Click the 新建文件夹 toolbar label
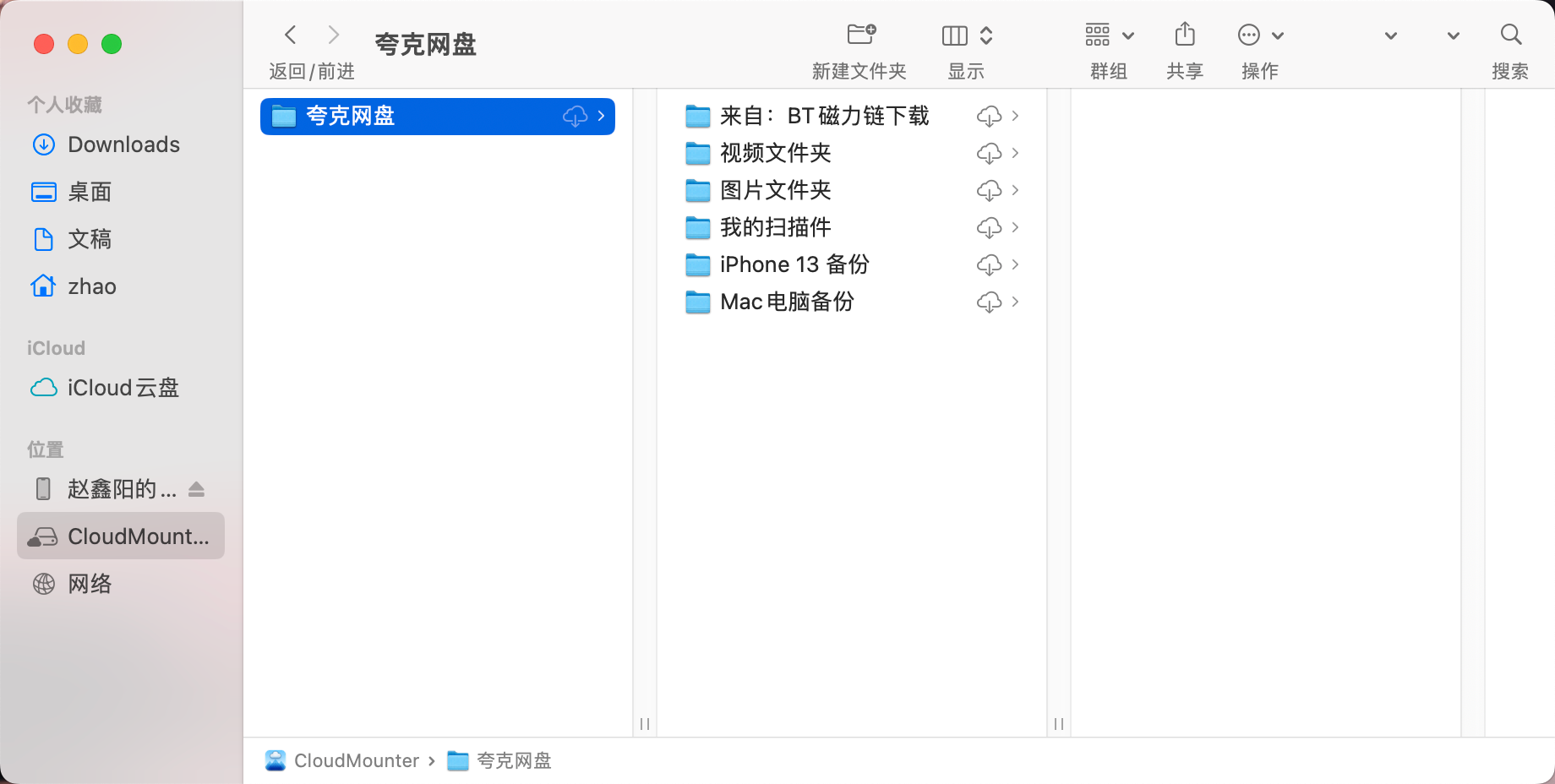Image resolution: width=1555 pixels, height=784 pixels. click(x=859, y=72)
